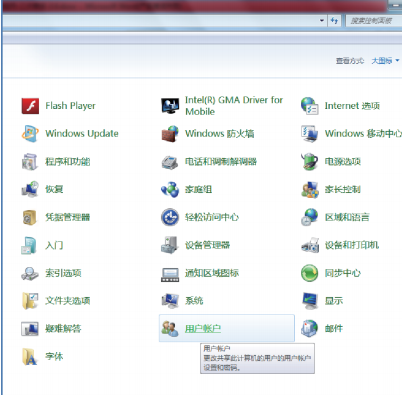The image size is (402, 395).
Task: Click the Windows 防火墙 text link
Action: [x=220, y=134]
